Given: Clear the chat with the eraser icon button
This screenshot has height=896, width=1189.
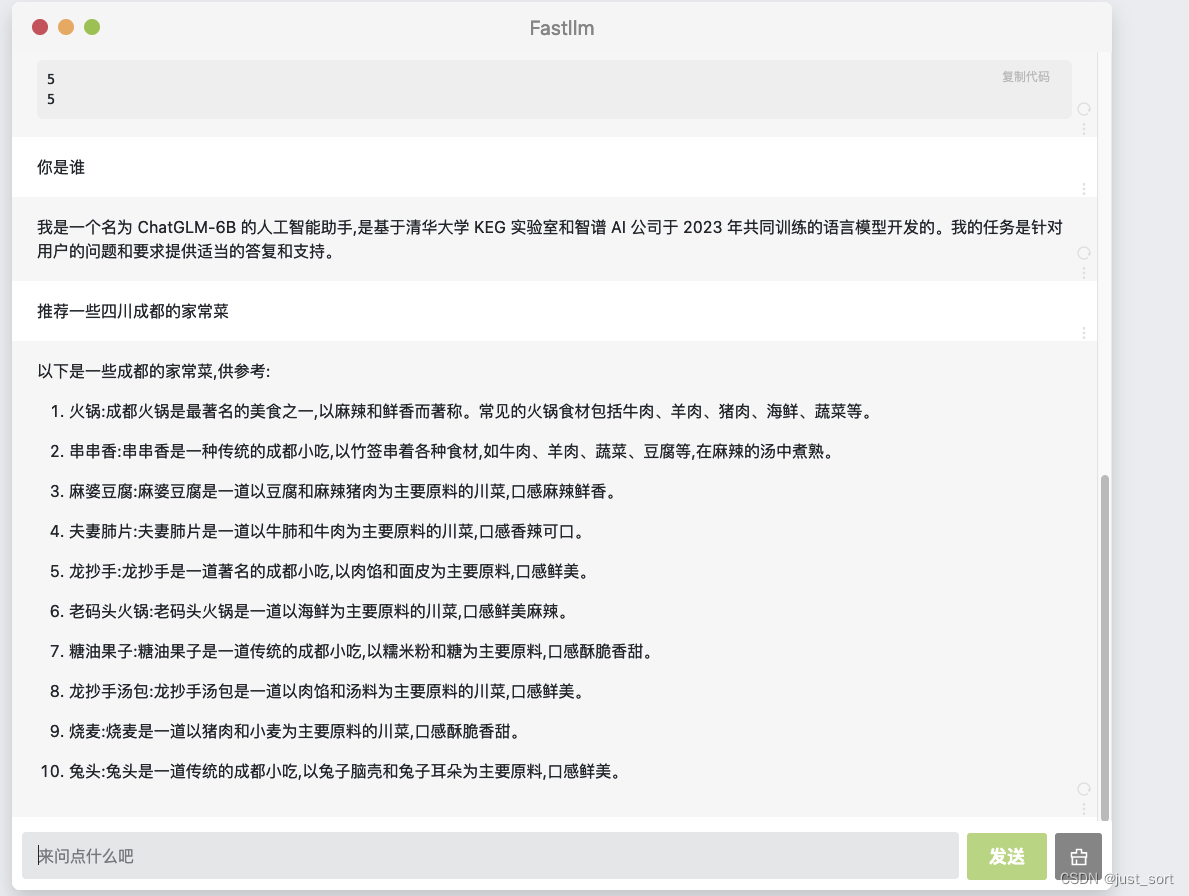Looking at the screenshot, I should (1078, 857).
